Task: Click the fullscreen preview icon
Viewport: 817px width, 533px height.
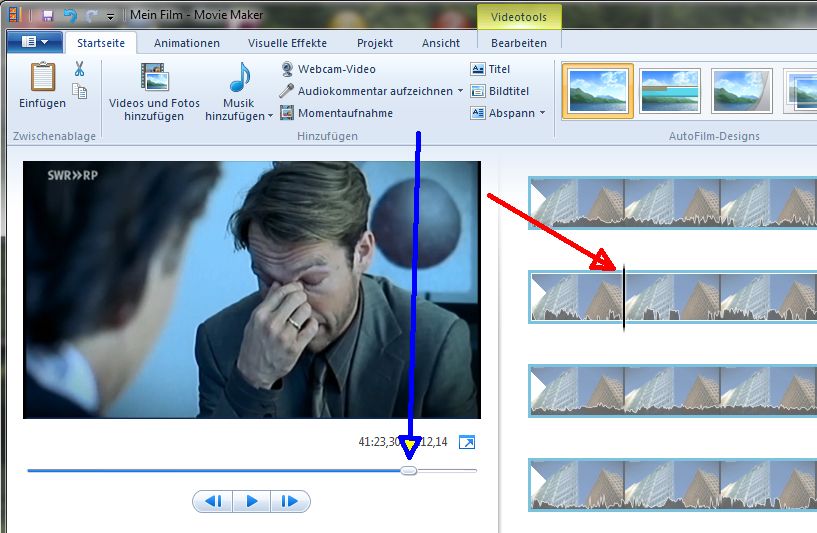Action: point(467,442)
